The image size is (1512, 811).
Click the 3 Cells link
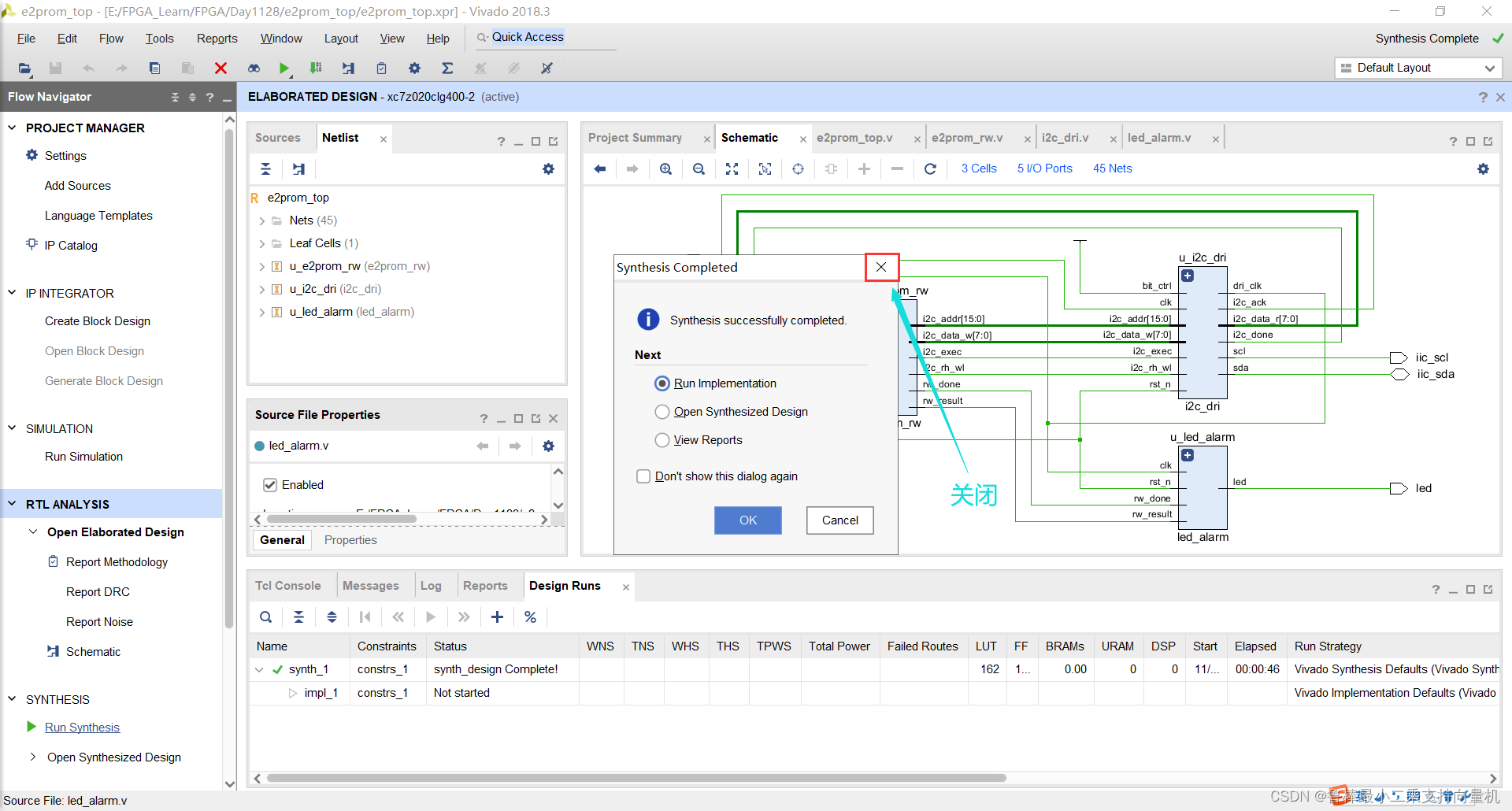[979, 168]
